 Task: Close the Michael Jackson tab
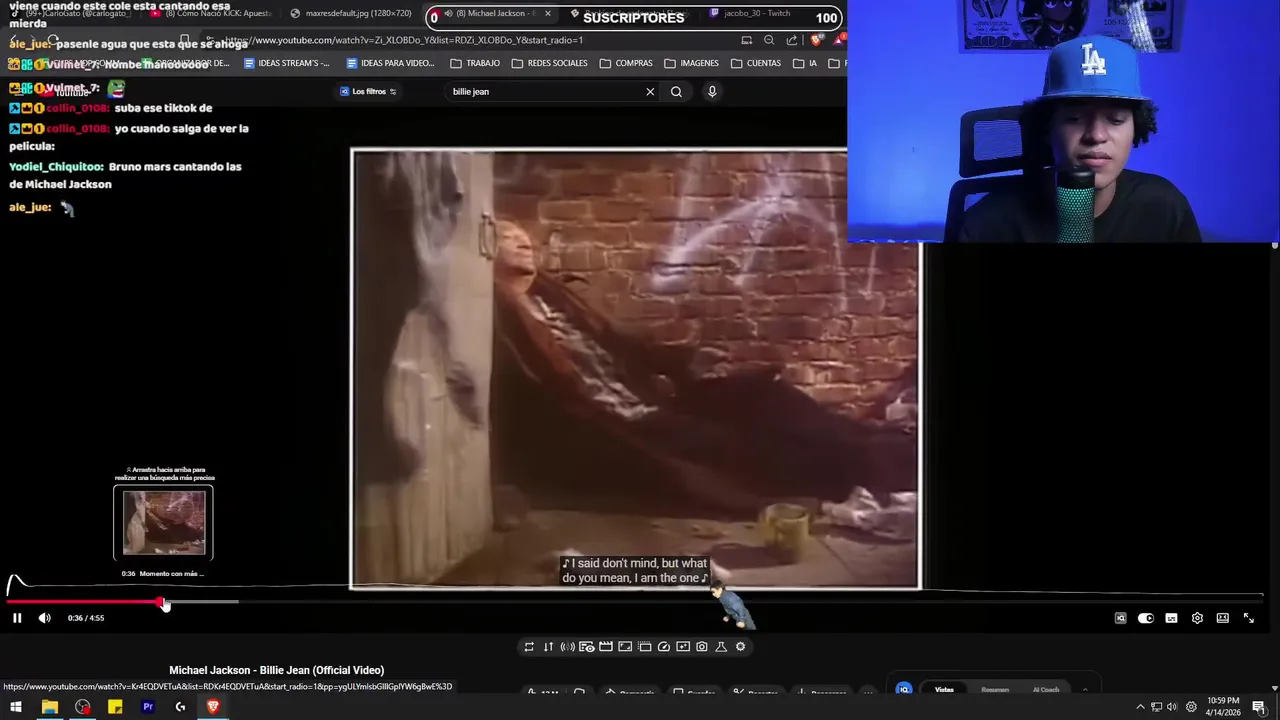pos(547,14)
